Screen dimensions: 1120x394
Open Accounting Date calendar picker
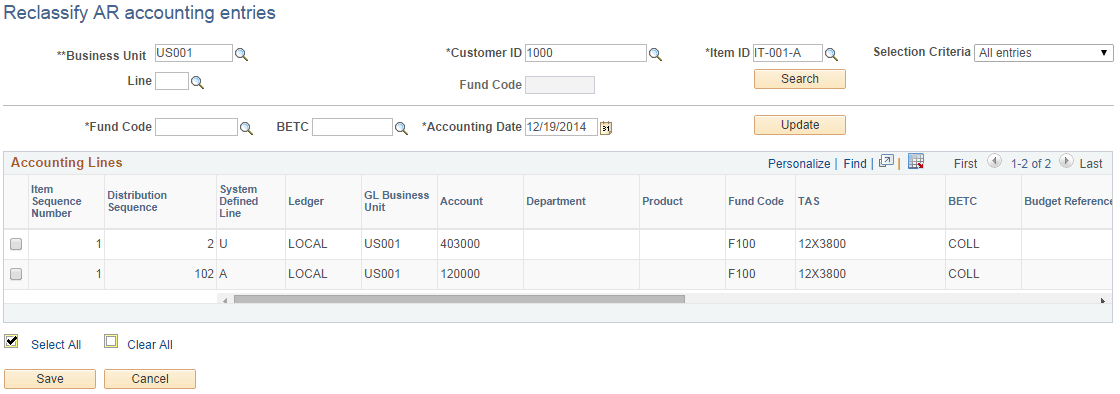[x=606, y=128]
